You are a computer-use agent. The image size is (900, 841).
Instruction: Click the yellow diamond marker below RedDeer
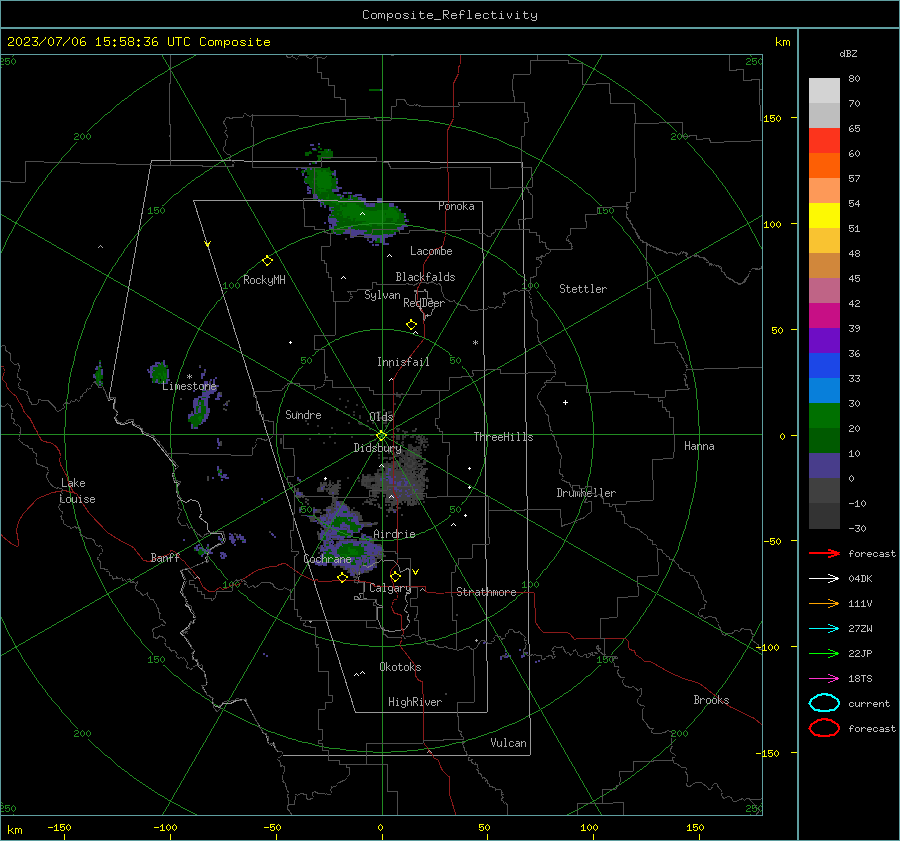pyautogui.click(x=412, y=325)
